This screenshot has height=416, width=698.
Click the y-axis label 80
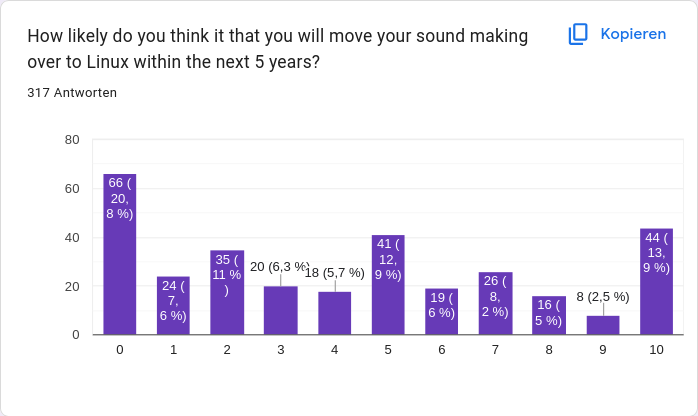tap(72, 139)
